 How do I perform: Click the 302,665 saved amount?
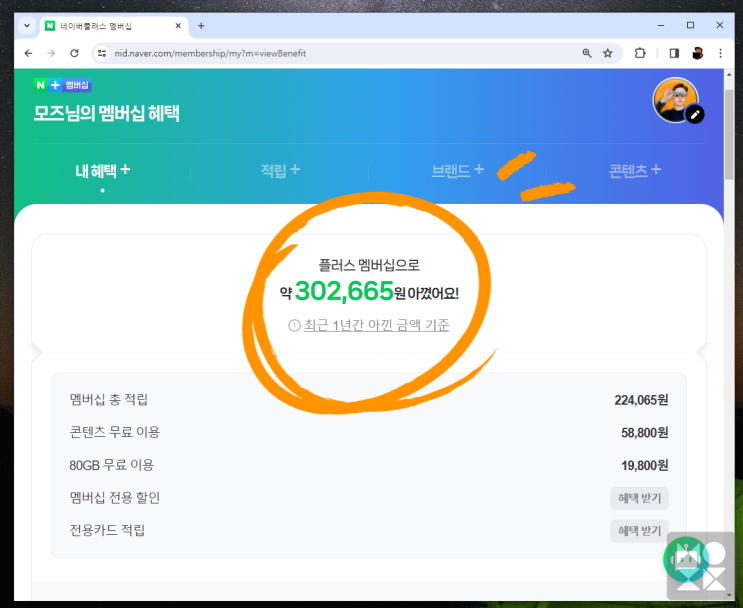(344, 291)
